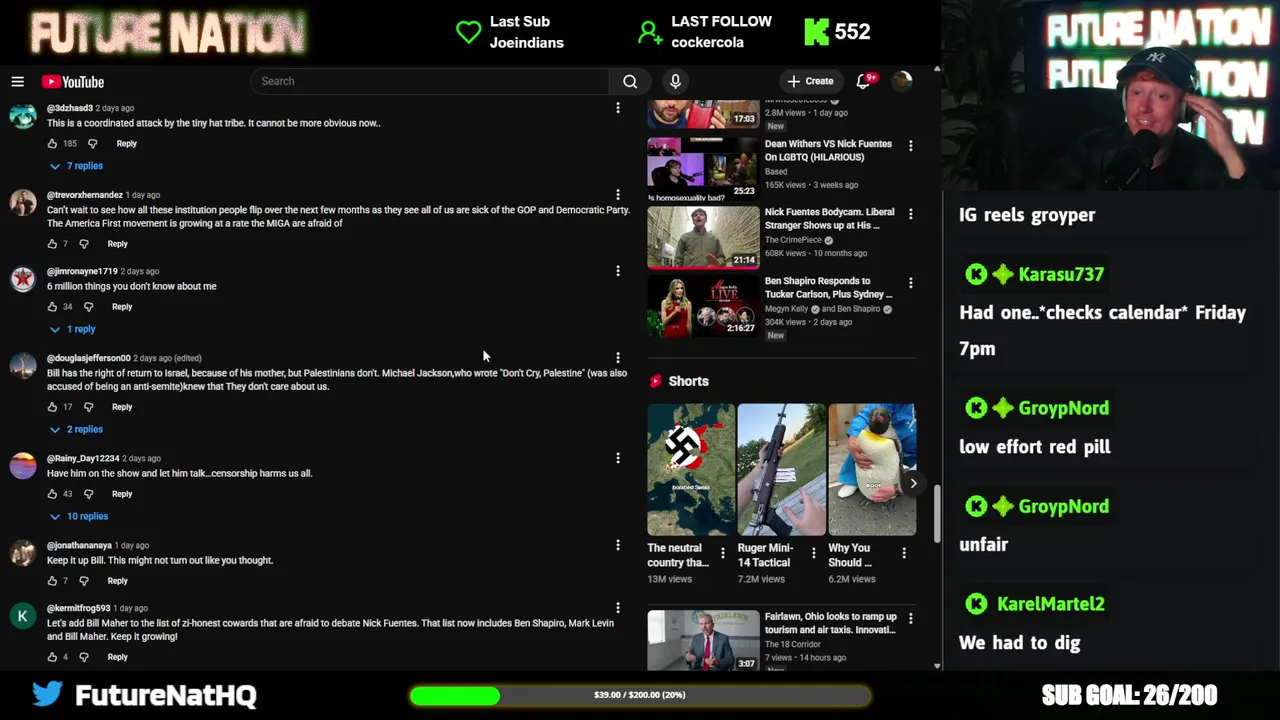Like the comment by @Rainy_Day12234
This screenshot has width=1280, height=720.
tap(52, 494)
